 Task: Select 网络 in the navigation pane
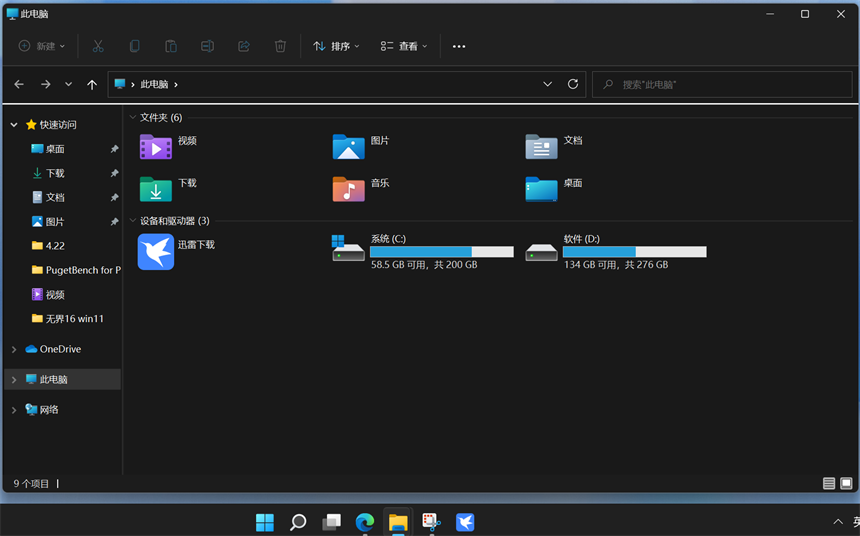(49, 410)
